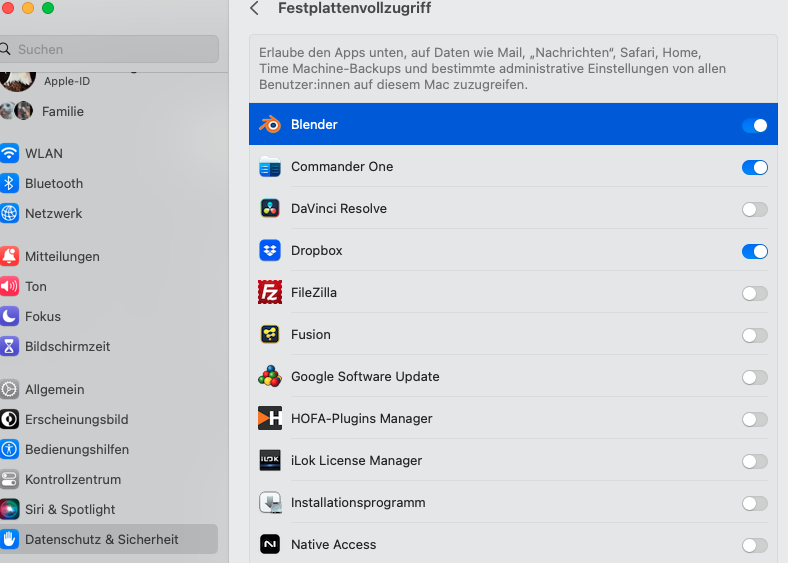The image size is (788, 563).
Task: Select Kontrollzentrum in the sidebar
Action: [72, 479]
